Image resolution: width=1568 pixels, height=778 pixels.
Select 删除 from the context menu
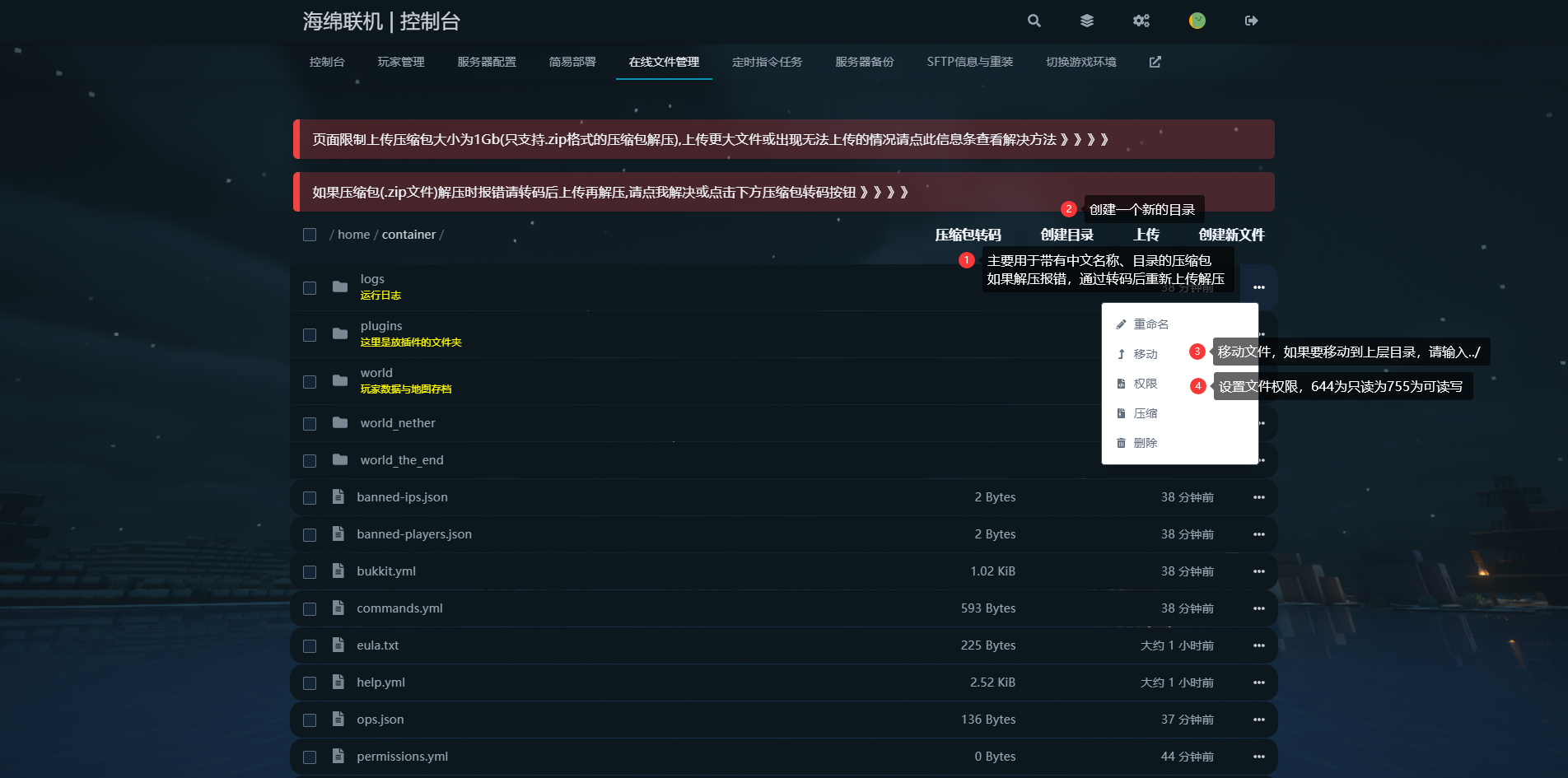(x=1145, y=443)
